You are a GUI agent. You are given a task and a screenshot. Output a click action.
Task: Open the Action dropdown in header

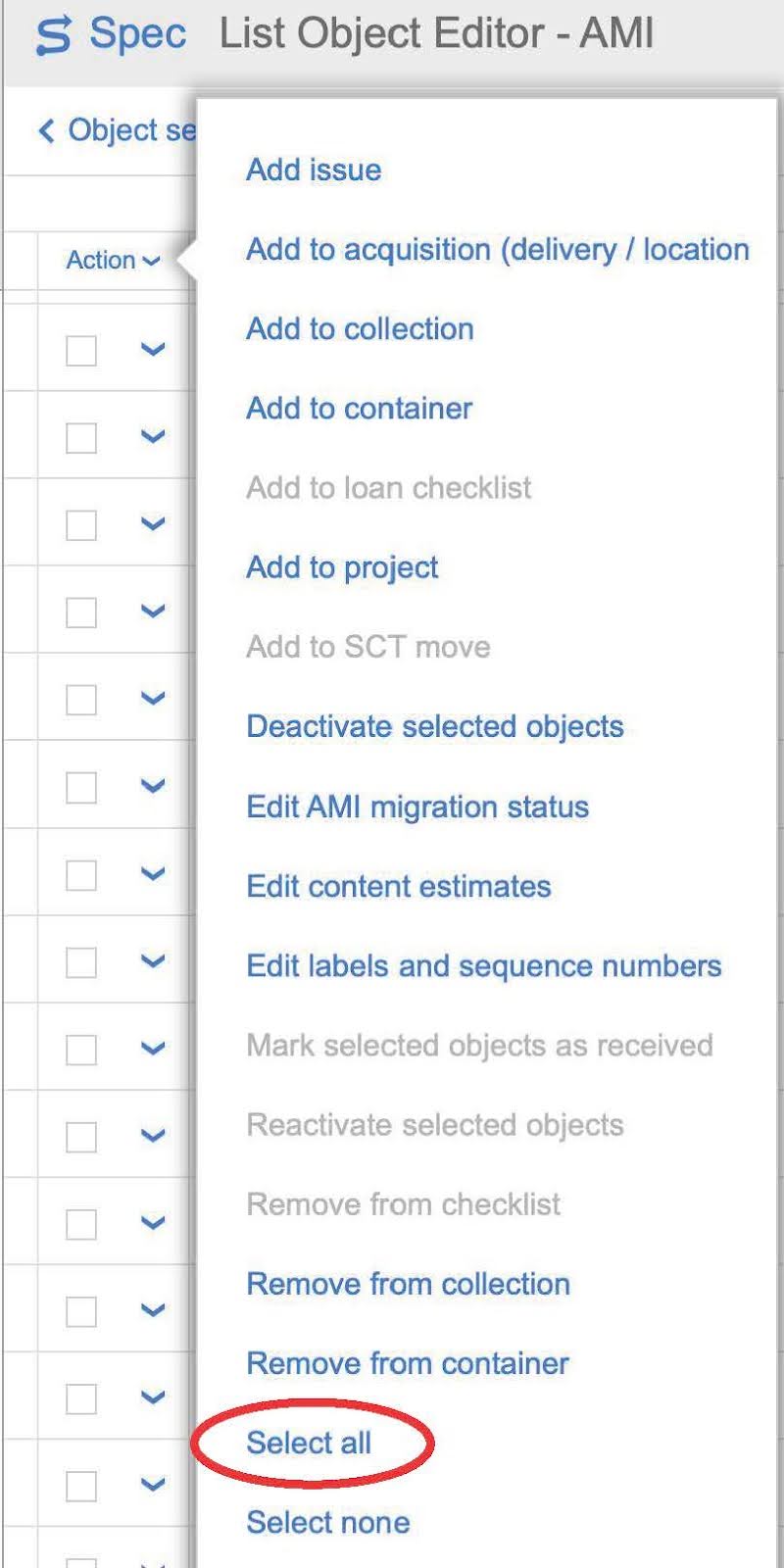[x=112, y=261]
